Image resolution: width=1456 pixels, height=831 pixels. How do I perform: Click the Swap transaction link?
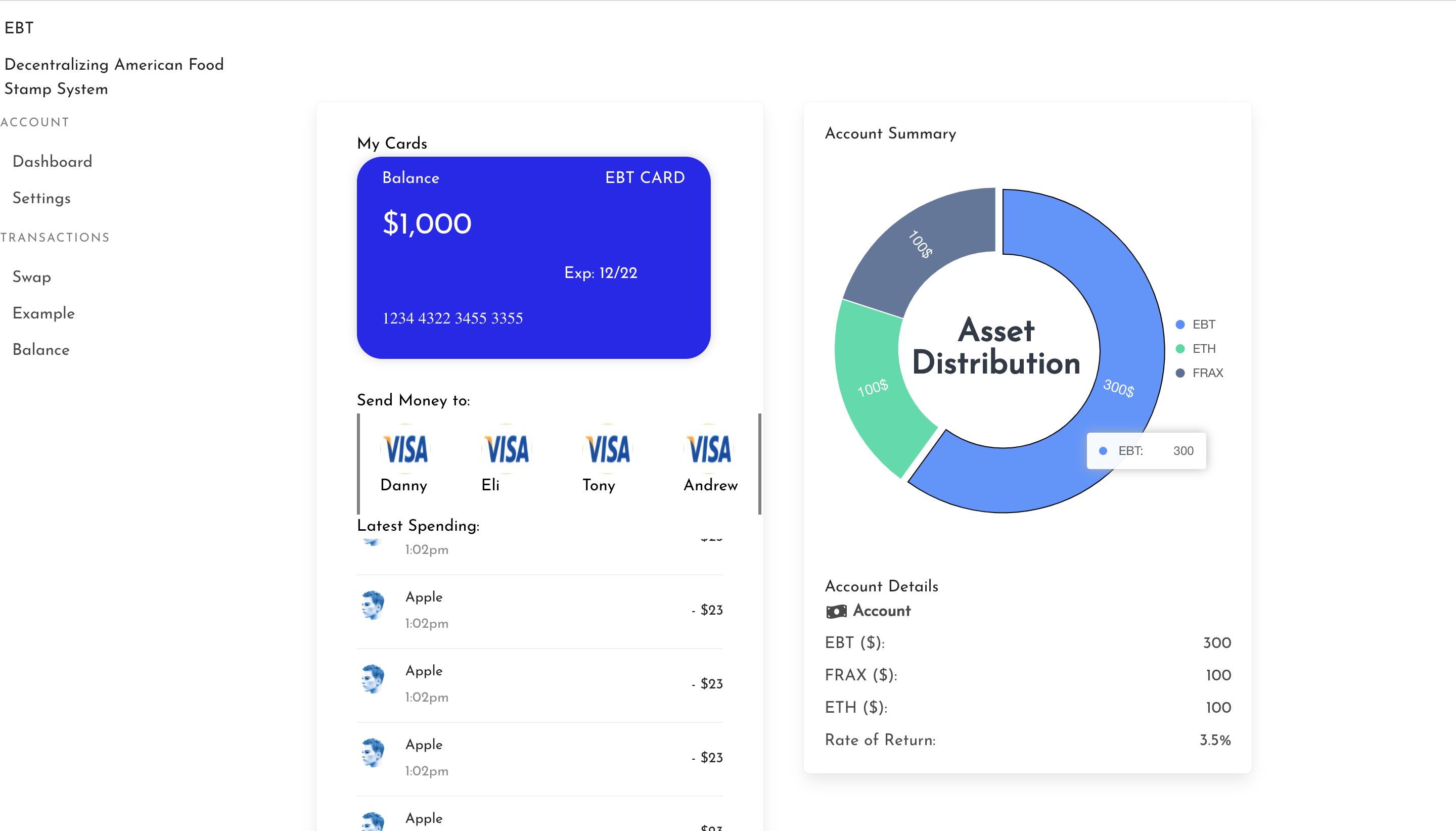coord(31,277)
